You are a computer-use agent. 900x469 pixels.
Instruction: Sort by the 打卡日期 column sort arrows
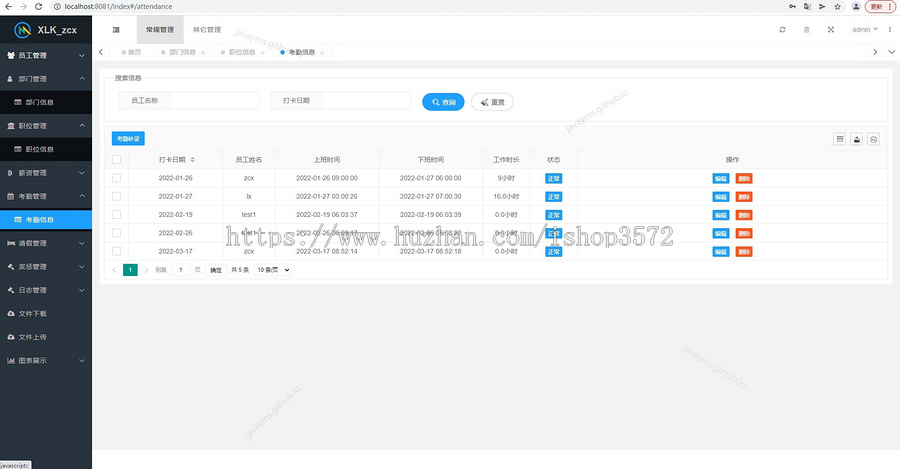193,160
